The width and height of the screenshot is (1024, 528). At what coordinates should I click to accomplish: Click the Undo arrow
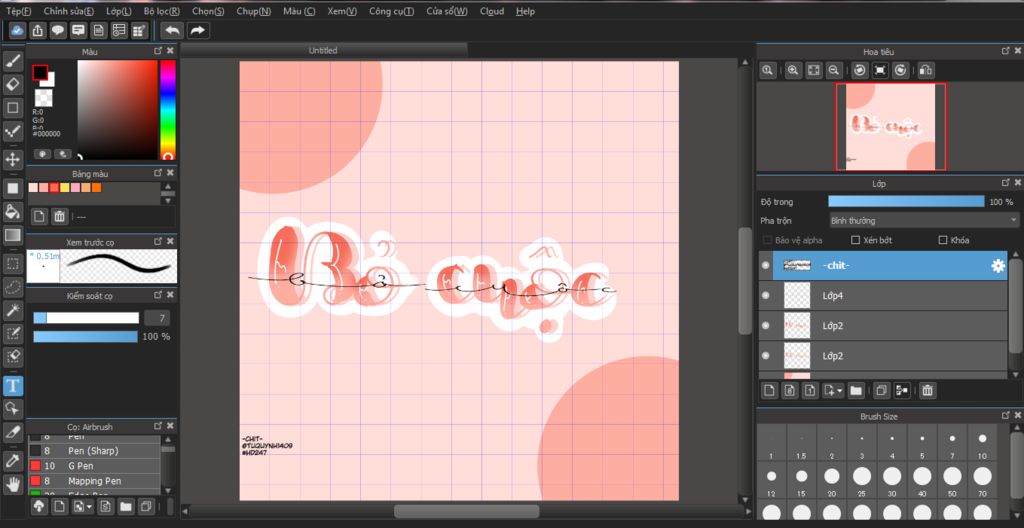point(172,30)
